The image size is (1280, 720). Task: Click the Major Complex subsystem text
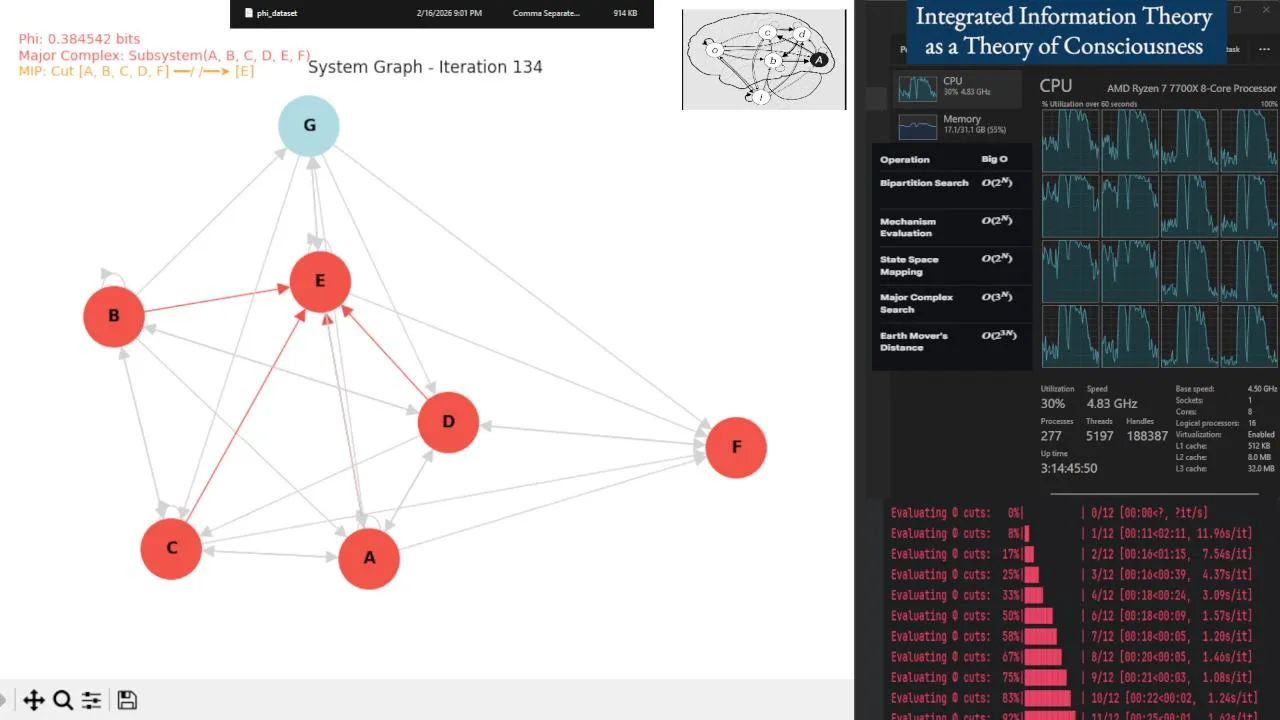(x=165, y=55)
